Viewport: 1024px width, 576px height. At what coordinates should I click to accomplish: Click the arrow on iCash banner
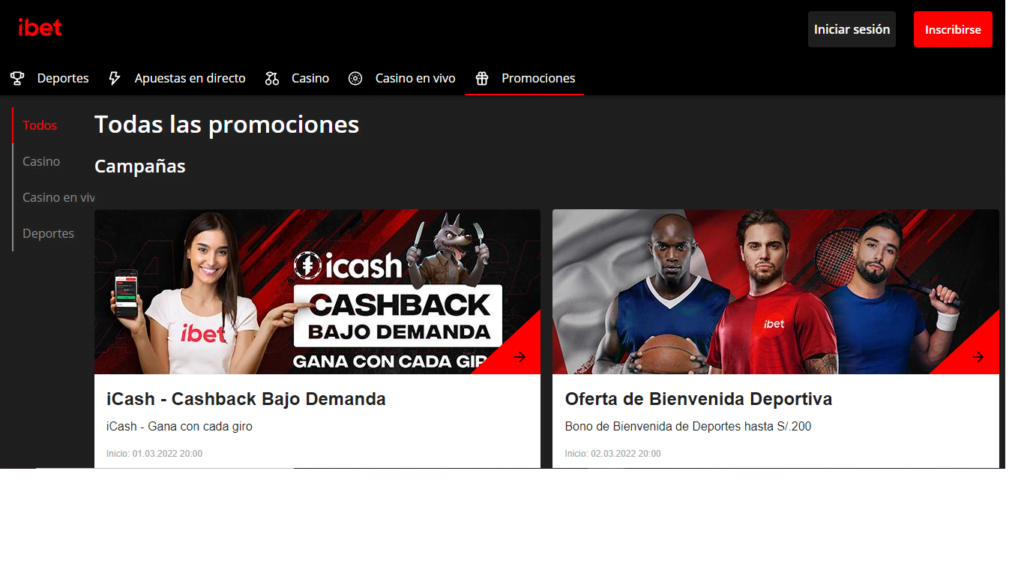520,357
